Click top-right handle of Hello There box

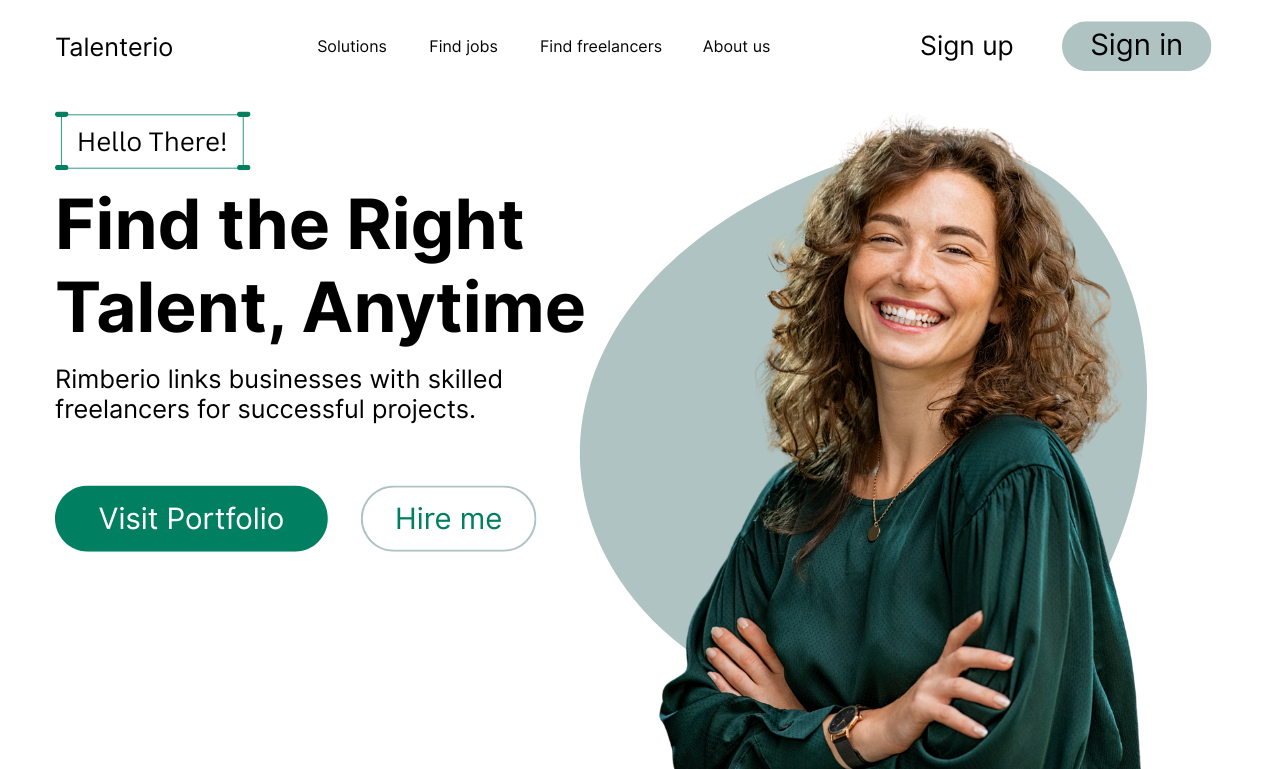coord(244,115)
